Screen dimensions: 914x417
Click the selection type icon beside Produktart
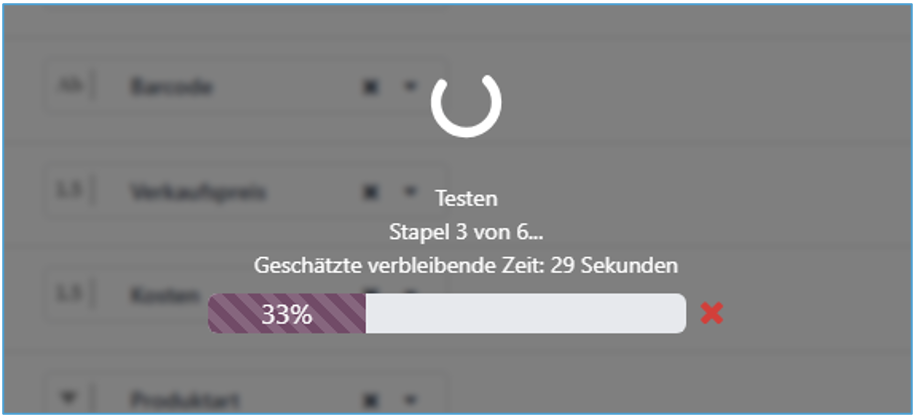pos(68,399)
